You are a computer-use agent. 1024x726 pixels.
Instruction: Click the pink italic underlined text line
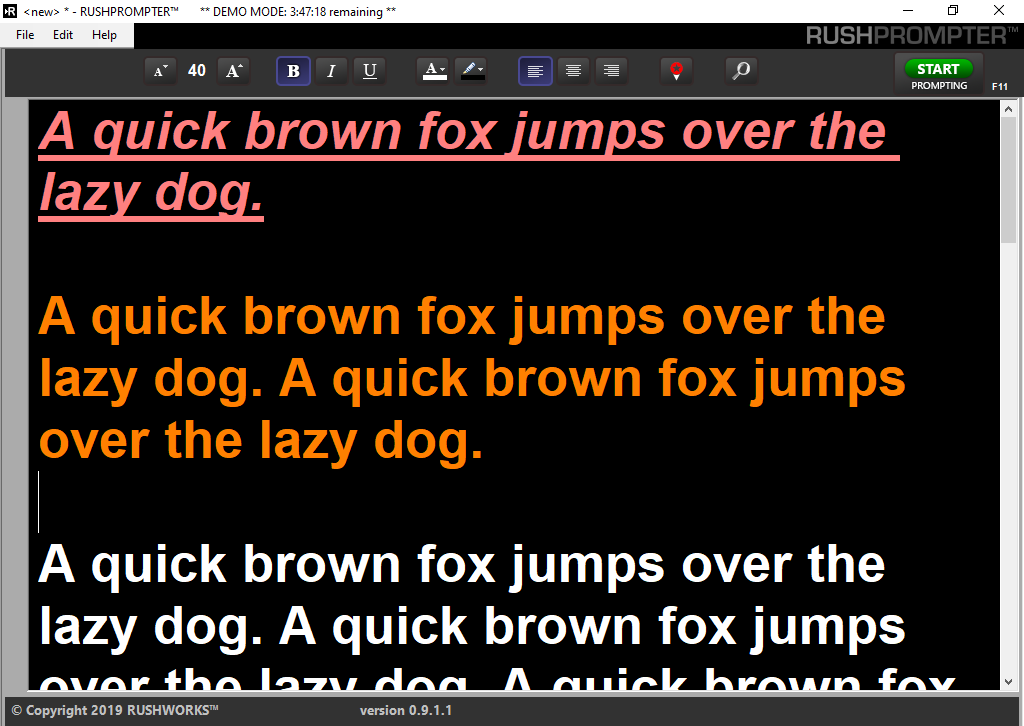[468, 163]
